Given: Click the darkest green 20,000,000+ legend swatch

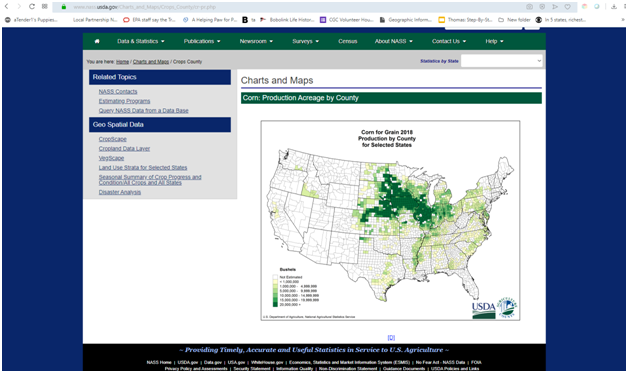Looking at the screenshot, I should 275,304.
